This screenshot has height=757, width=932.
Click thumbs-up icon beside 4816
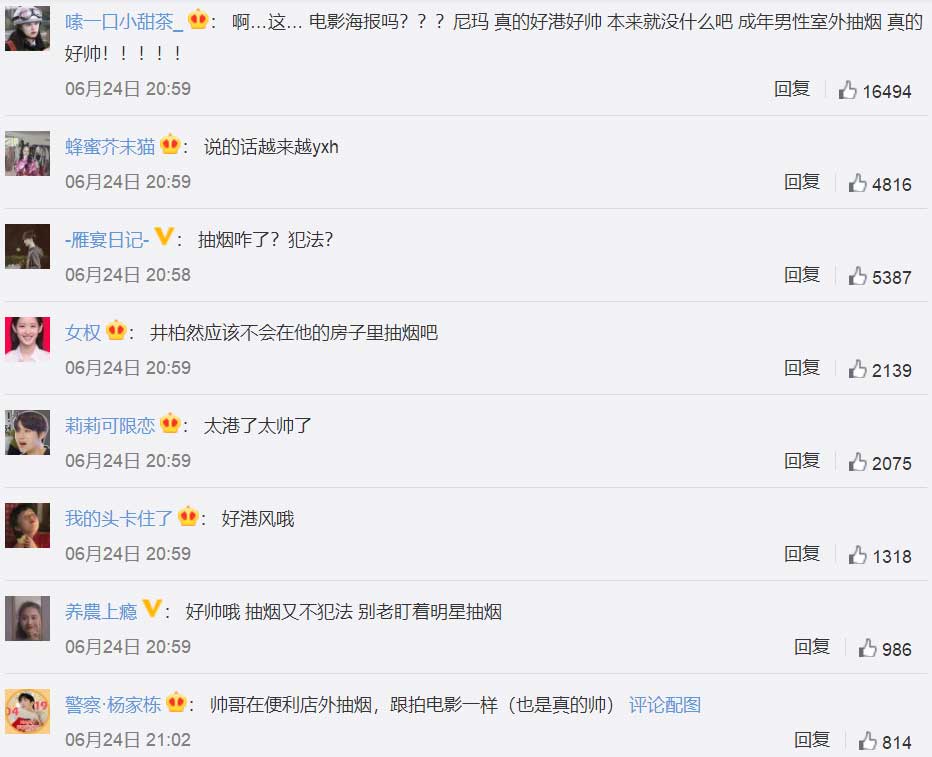[857, 183]
